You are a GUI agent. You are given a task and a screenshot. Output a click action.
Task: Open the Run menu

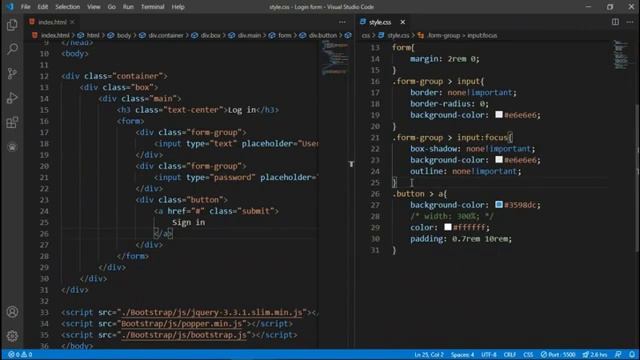[x=128, y=7]
